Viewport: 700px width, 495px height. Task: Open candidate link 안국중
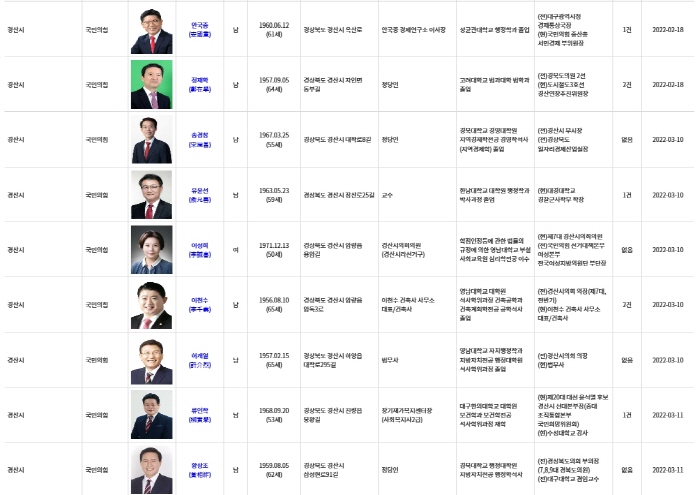pos(200,30)
